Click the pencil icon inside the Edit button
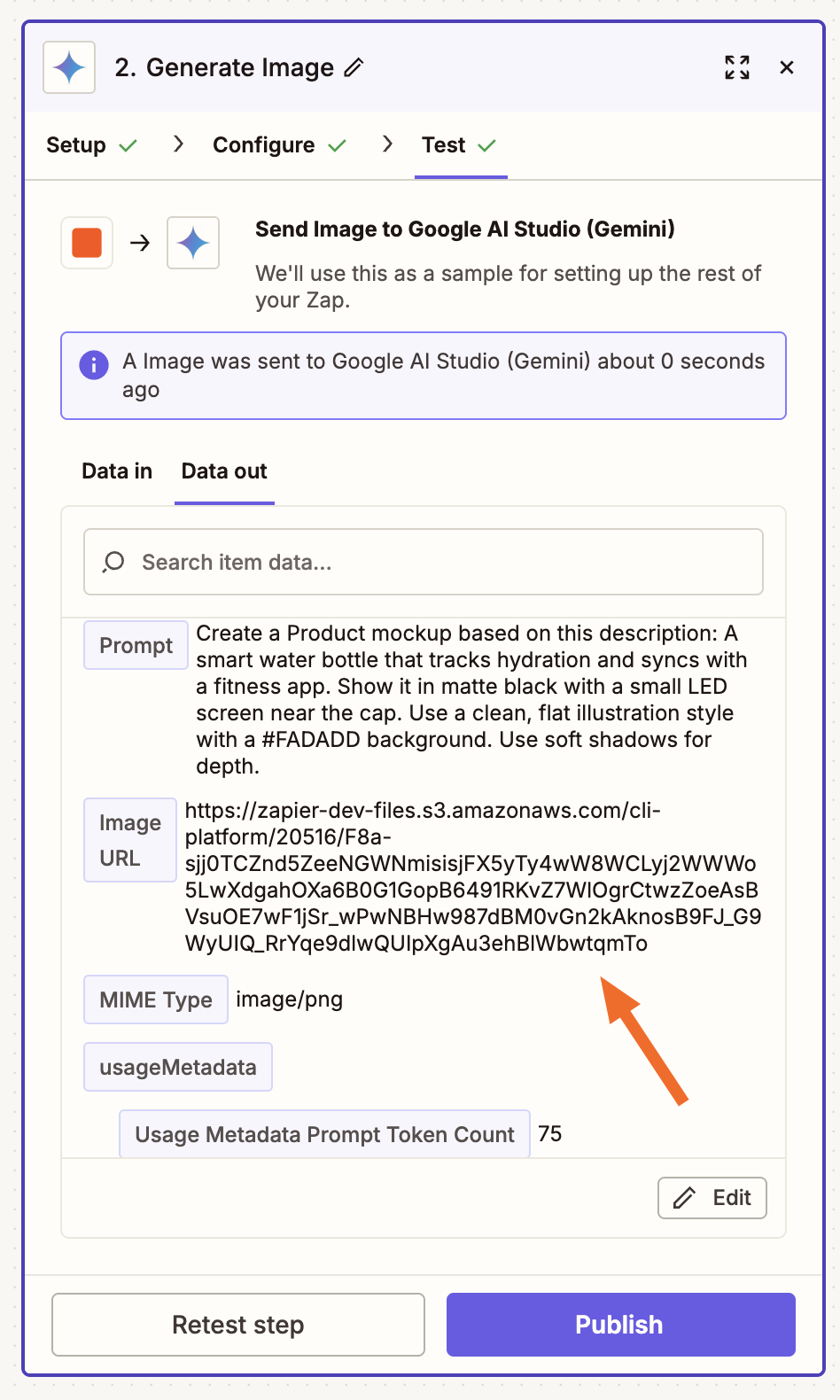This screenshot has width=840, height=1400. (682, 1197)
